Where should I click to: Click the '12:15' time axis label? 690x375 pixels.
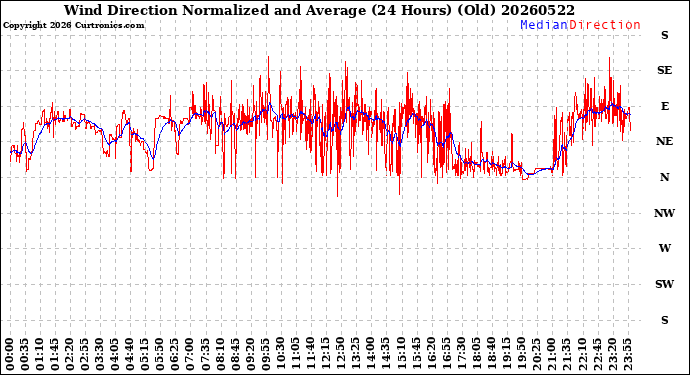(x=325, y=354)
